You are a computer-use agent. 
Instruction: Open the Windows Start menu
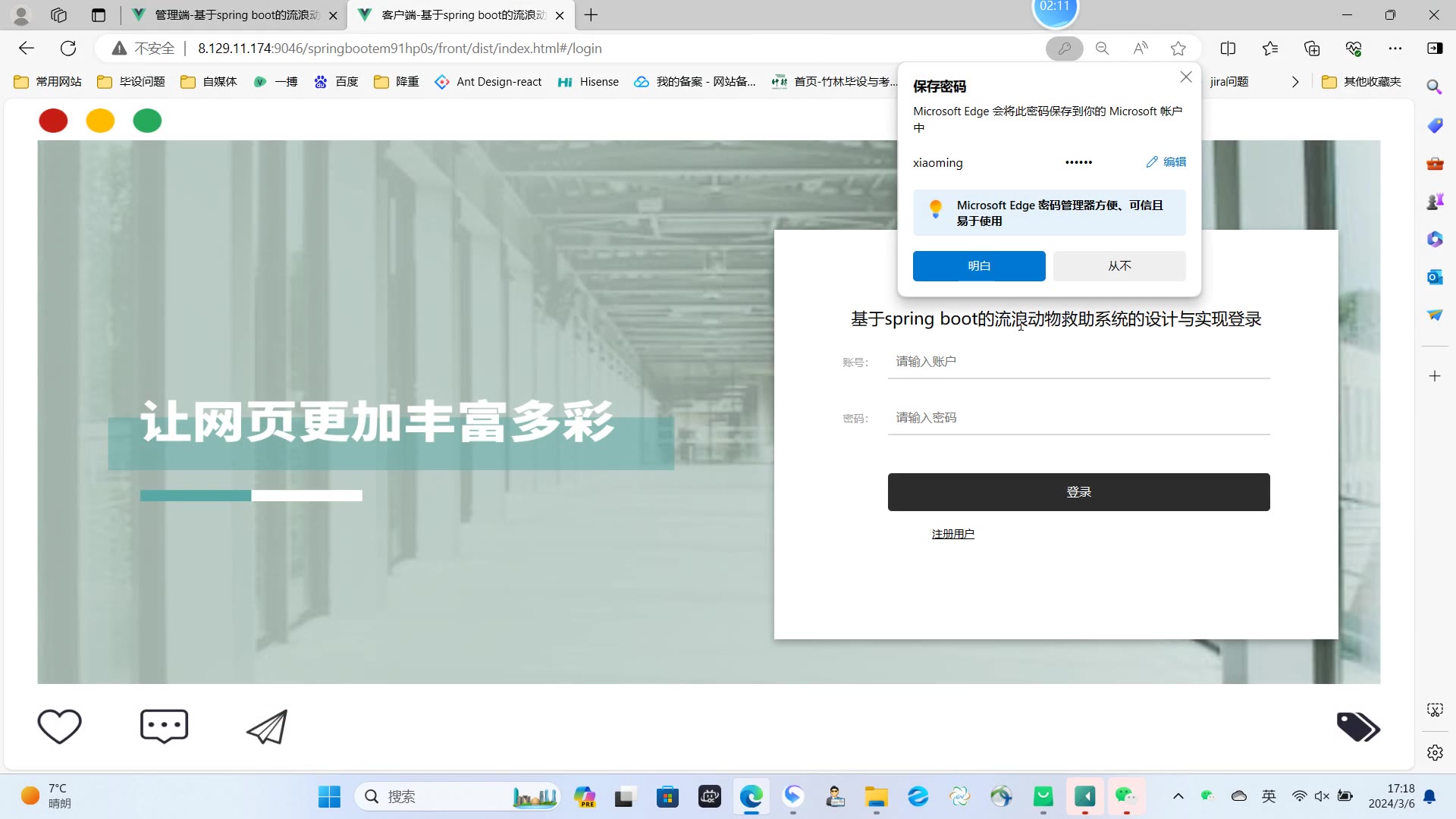[329, 797]
